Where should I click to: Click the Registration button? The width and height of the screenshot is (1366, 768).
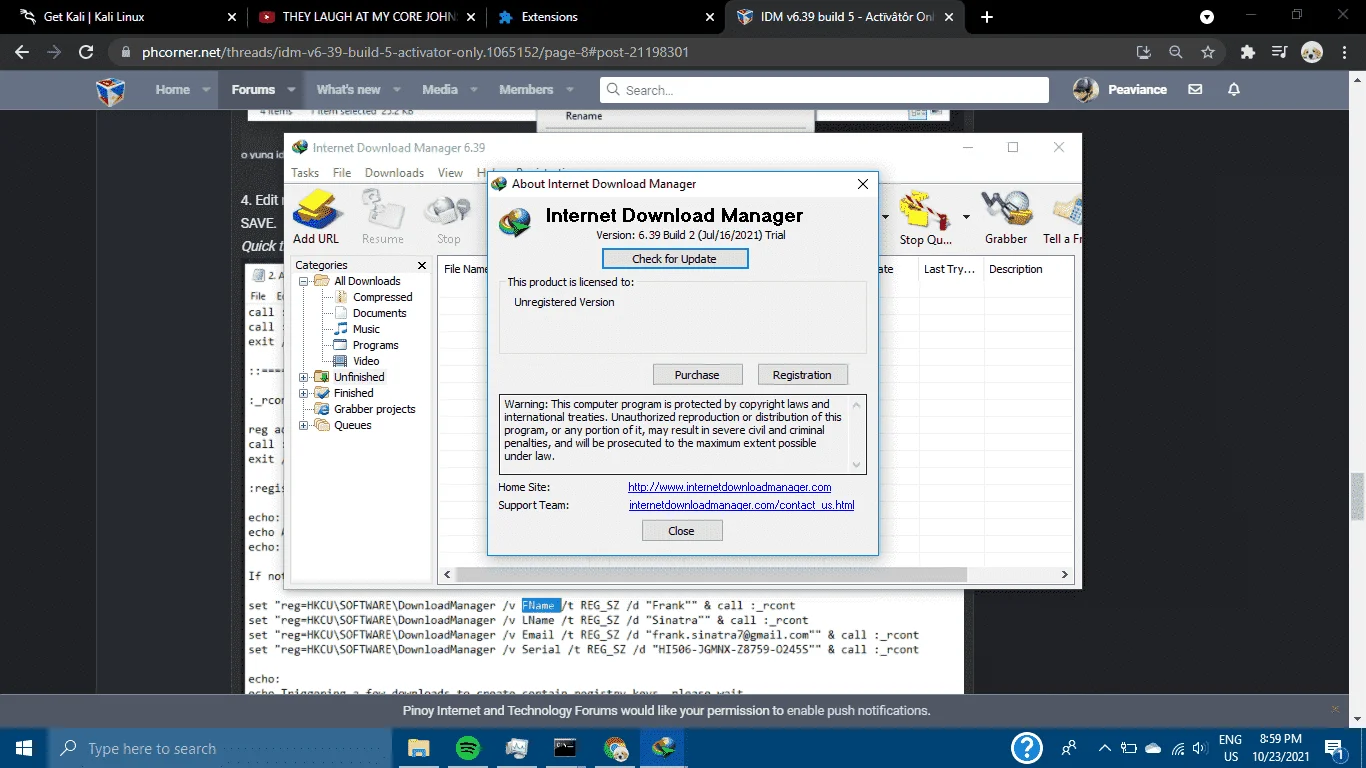pos(802,375)
